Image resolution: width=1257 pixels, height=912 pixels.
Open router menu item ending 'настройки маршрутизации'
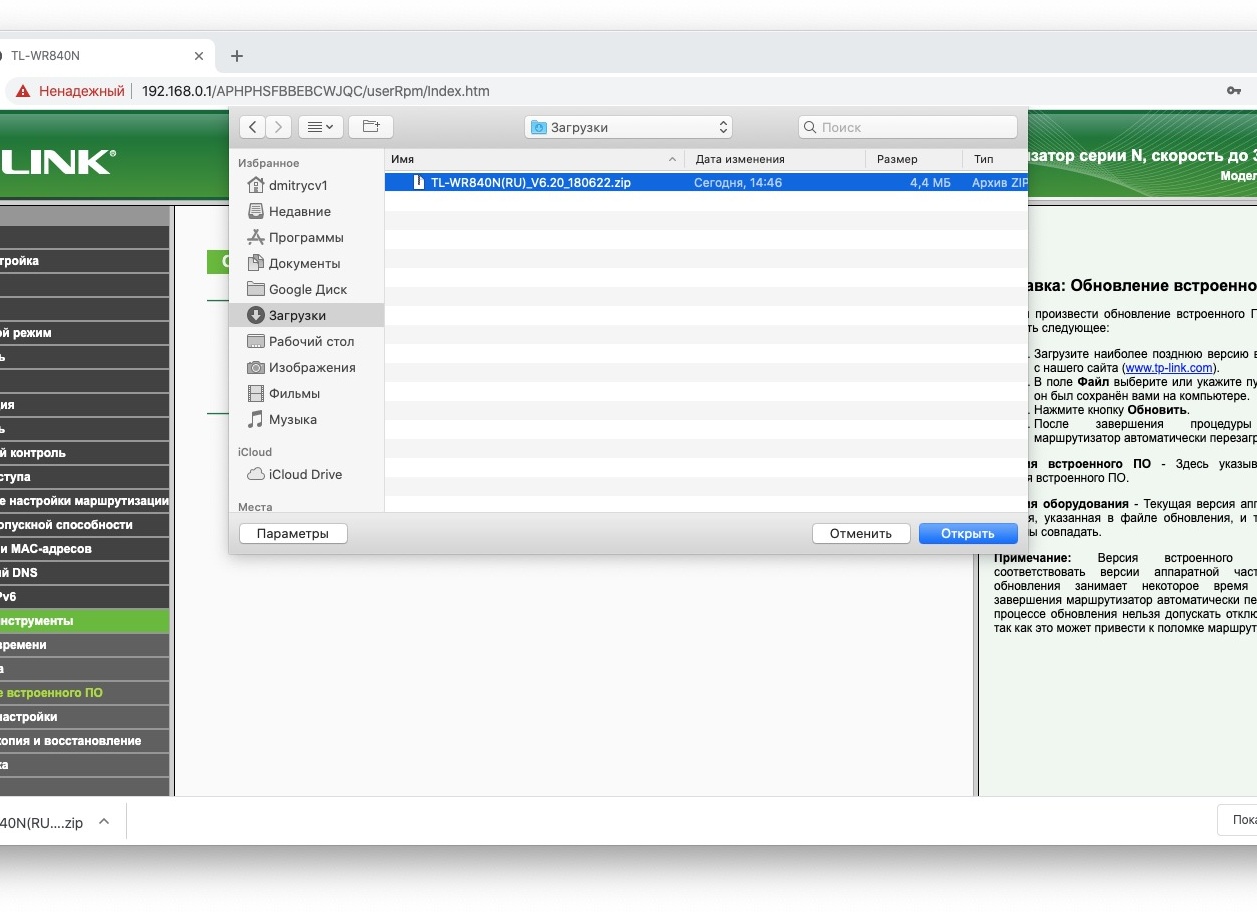84,501
